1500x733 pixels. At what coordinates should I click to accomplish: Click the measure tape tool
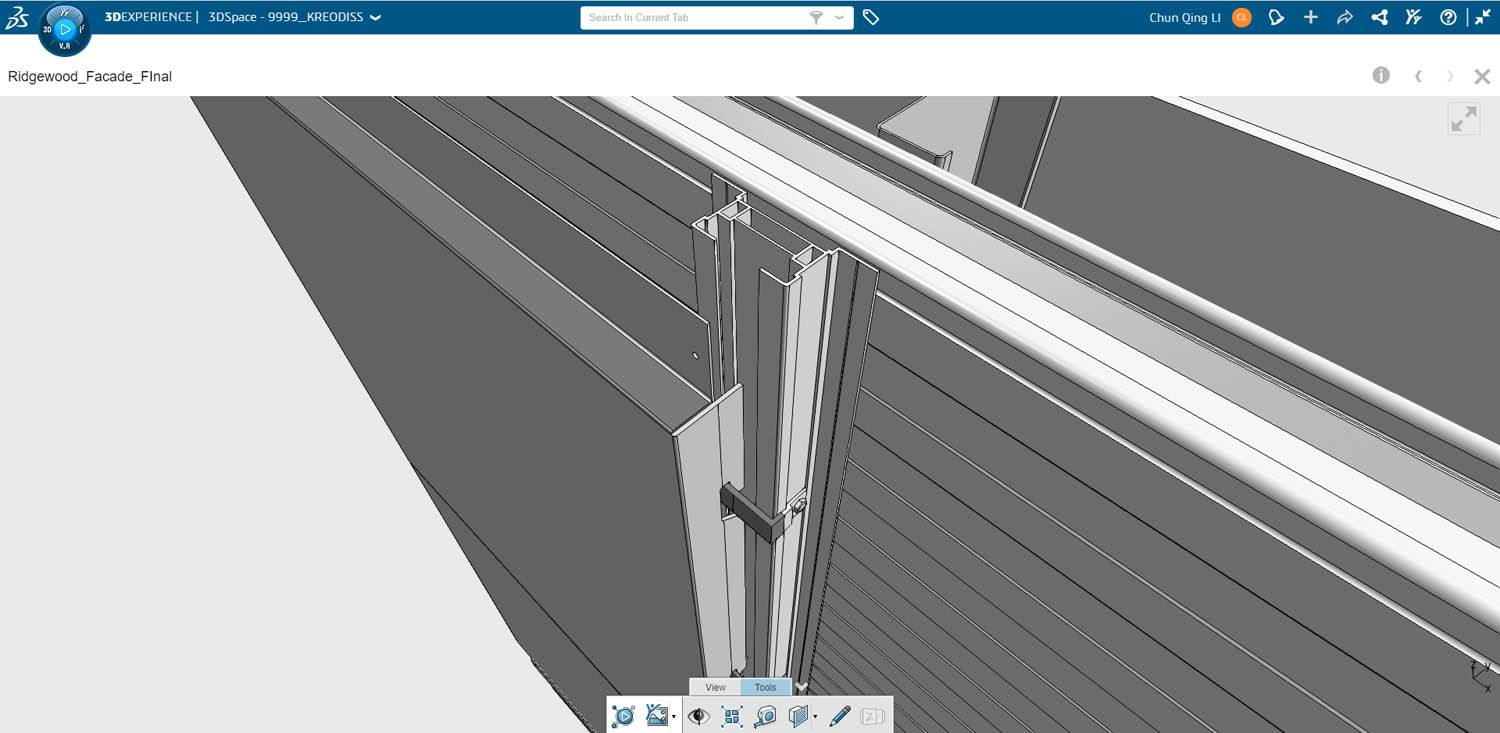(x=765, y=716)
